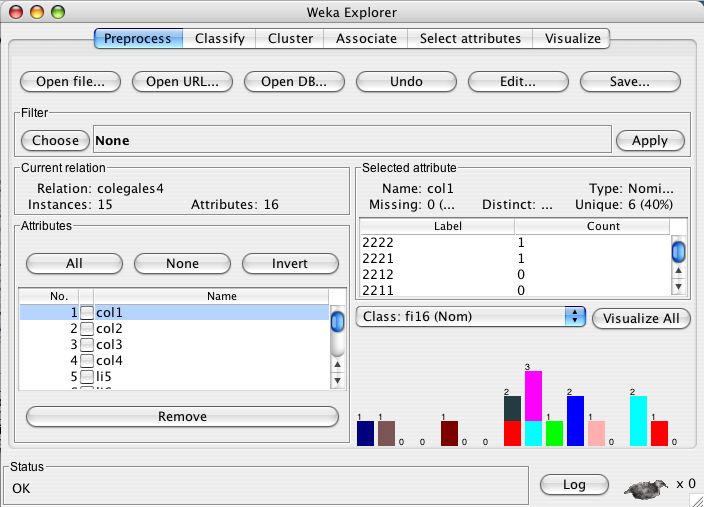
Task: Enable the col2 attribute checkbox
Action: point(87,329)
